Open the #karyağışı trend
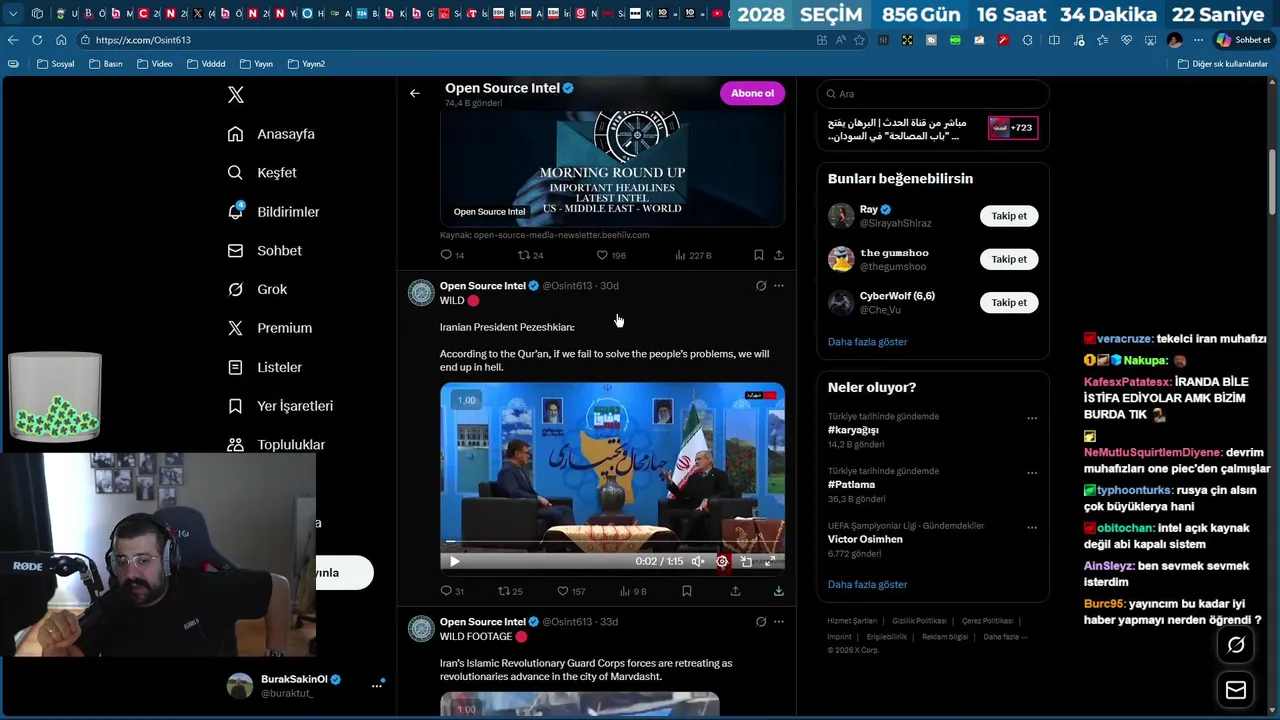This screenshot has height=720, width=1280. coord(853,430)
